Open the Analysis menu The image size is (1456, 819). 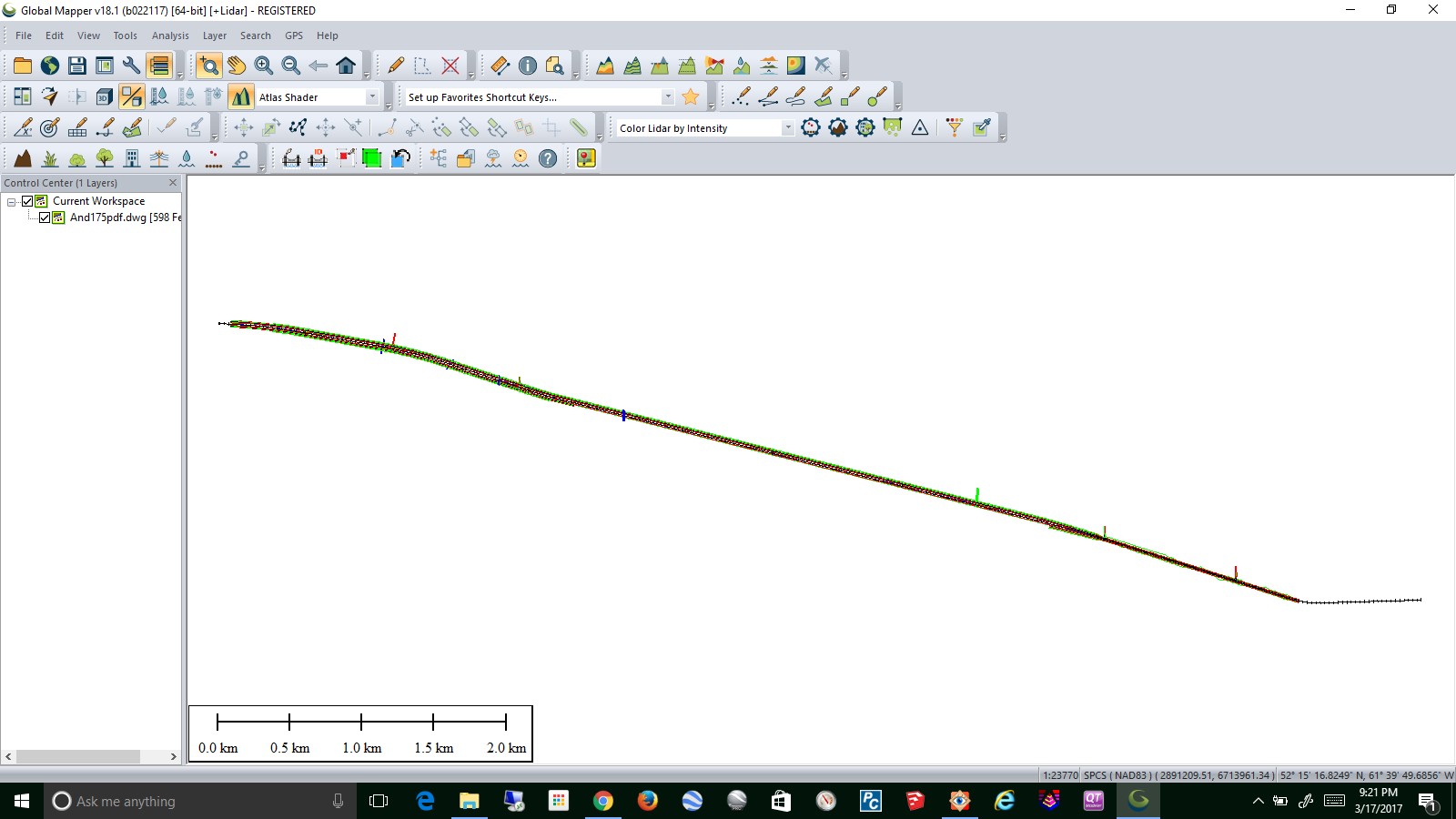click(x=170, y=35)
